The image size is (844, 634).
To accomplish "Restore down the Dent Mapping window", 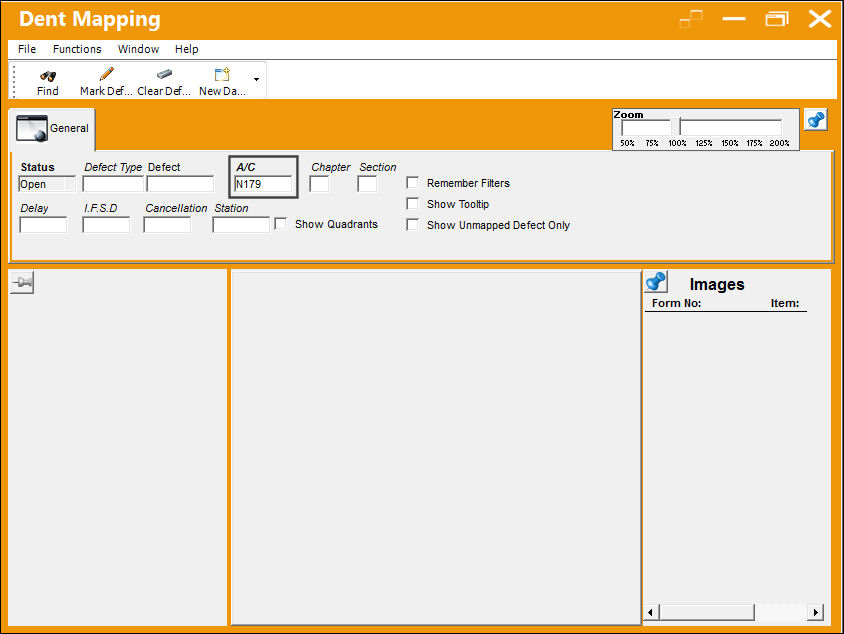I will pyautogui.click(x=777, y=19).
